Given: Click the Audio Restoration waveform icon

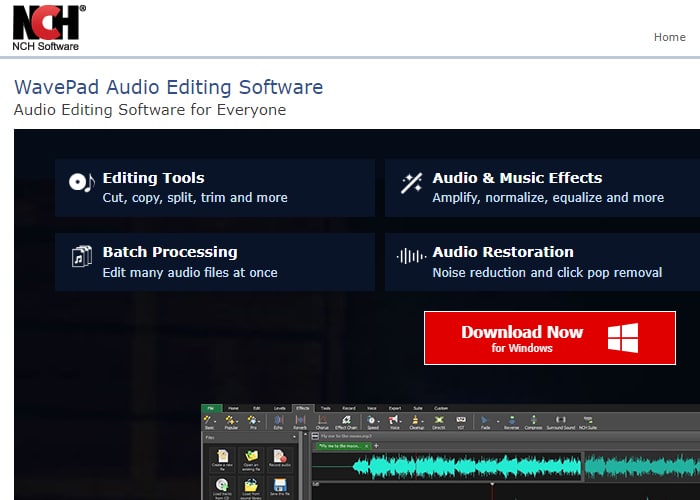Looking at the screenshot, I should point(411,256).
